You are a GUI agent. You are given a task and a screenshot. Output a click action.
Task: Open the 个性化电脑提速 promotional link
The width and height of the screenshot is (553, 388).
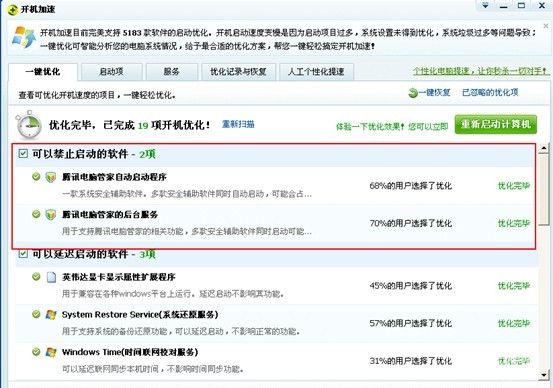[x=481, y=71]
